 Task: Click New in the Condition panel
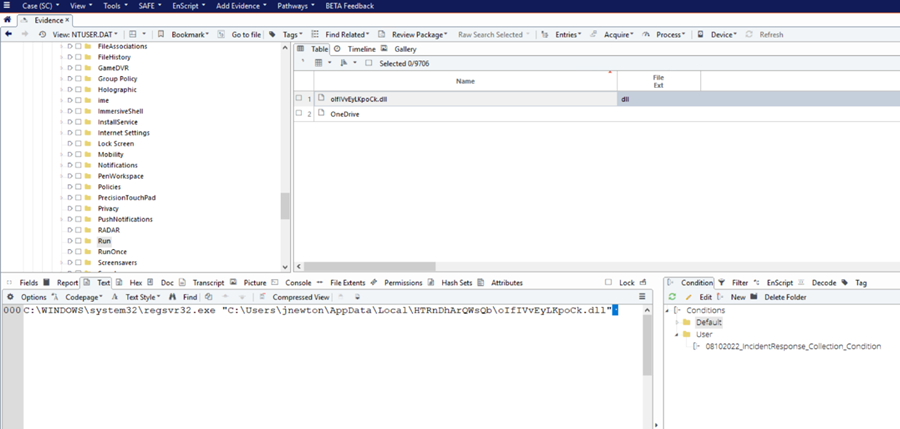(738, 297)
